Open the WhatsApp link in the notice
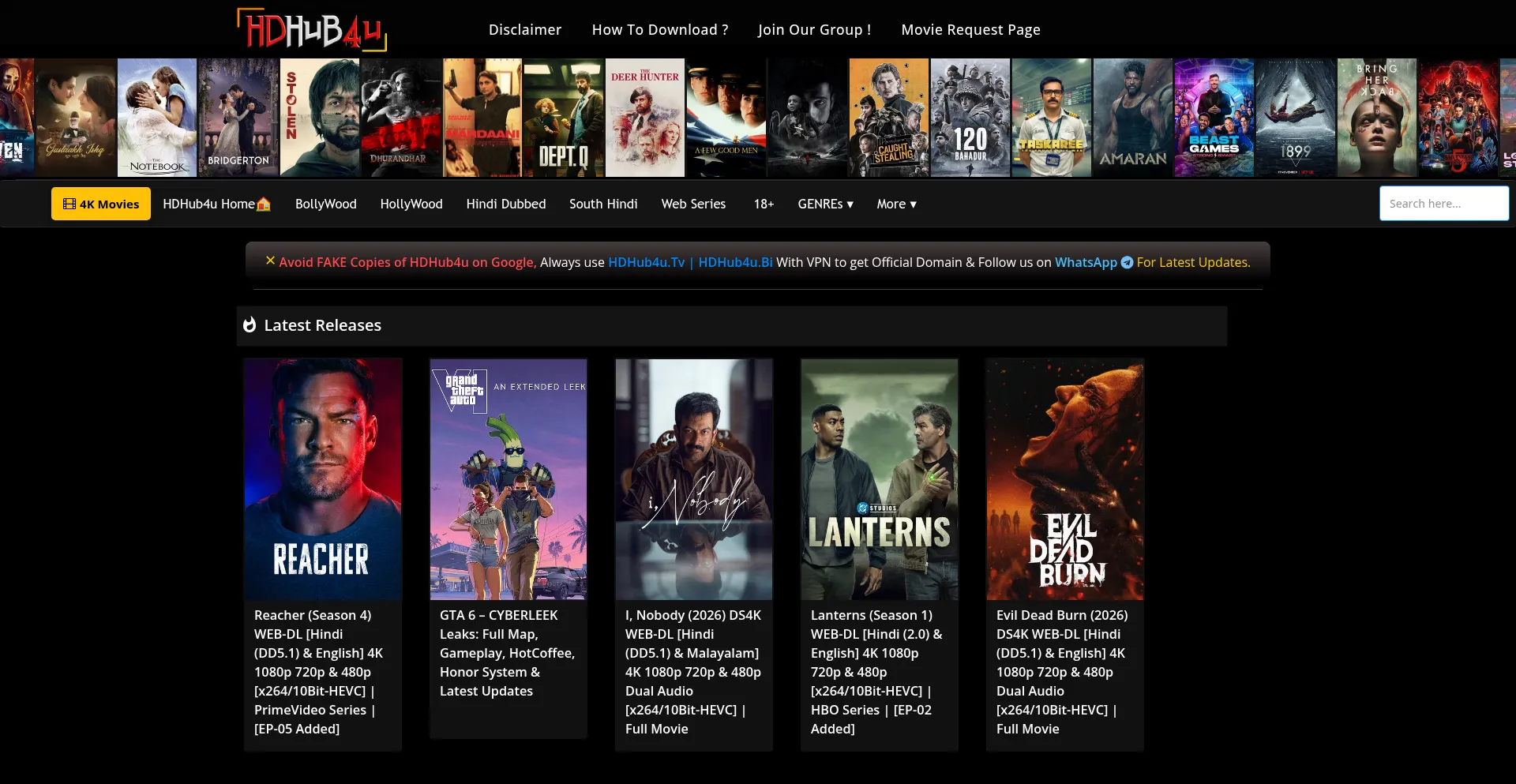Viewport: 1516px width, 784px height. (x=1086, y=262)
